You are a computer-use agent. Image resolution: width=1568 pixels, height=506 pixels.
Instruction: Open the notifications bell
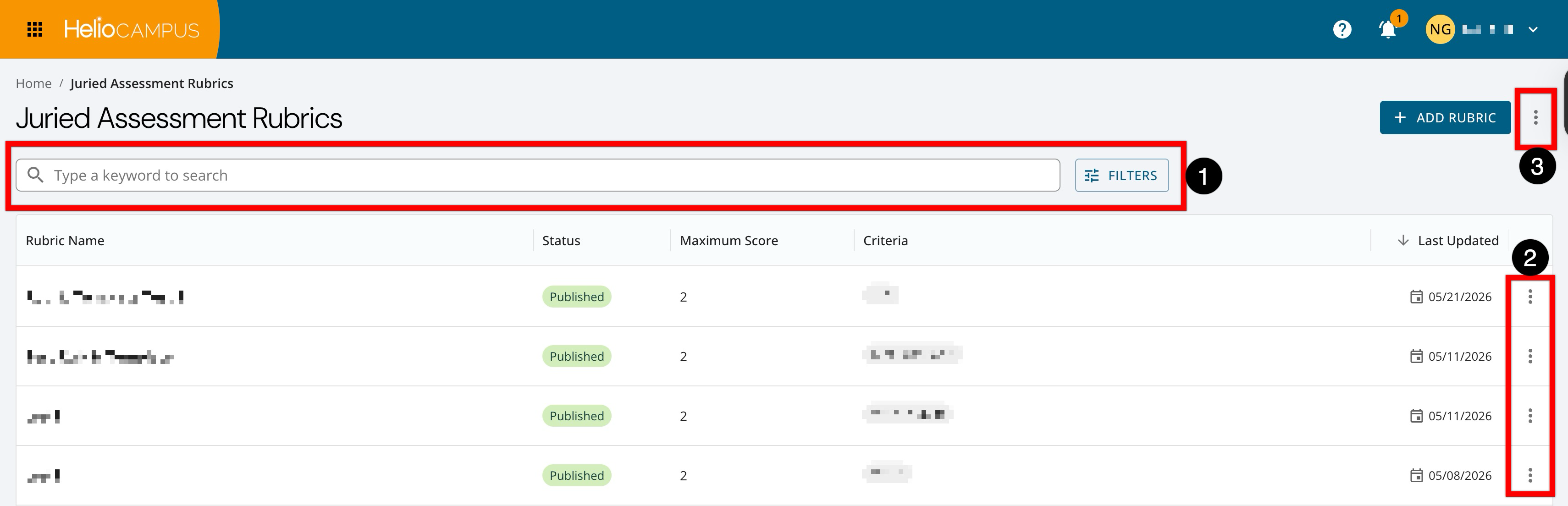[1387, 30]
